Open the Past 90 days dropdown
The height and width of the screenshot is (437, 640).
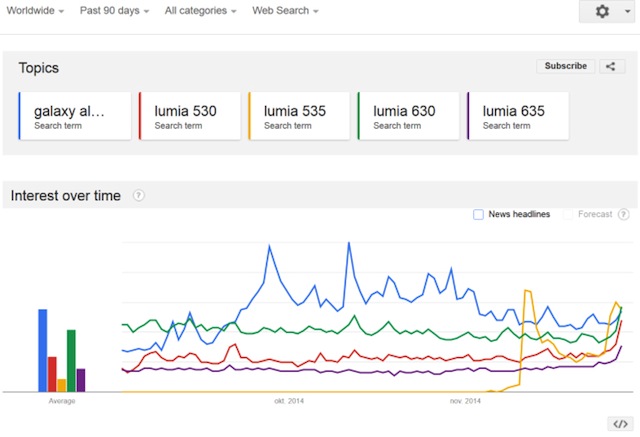(114, 11)
